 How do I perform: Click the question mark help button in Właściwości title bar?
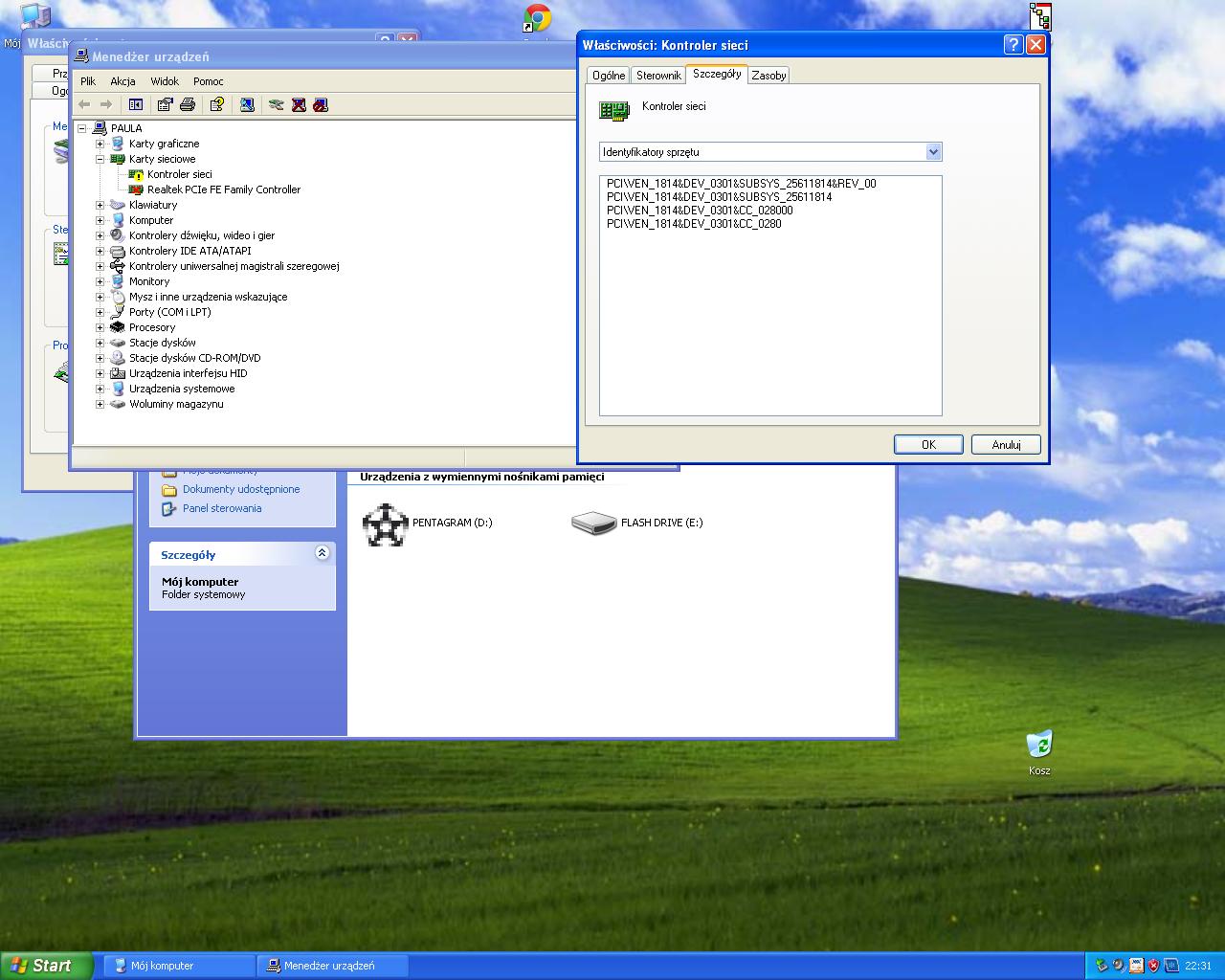point(1013,45)
